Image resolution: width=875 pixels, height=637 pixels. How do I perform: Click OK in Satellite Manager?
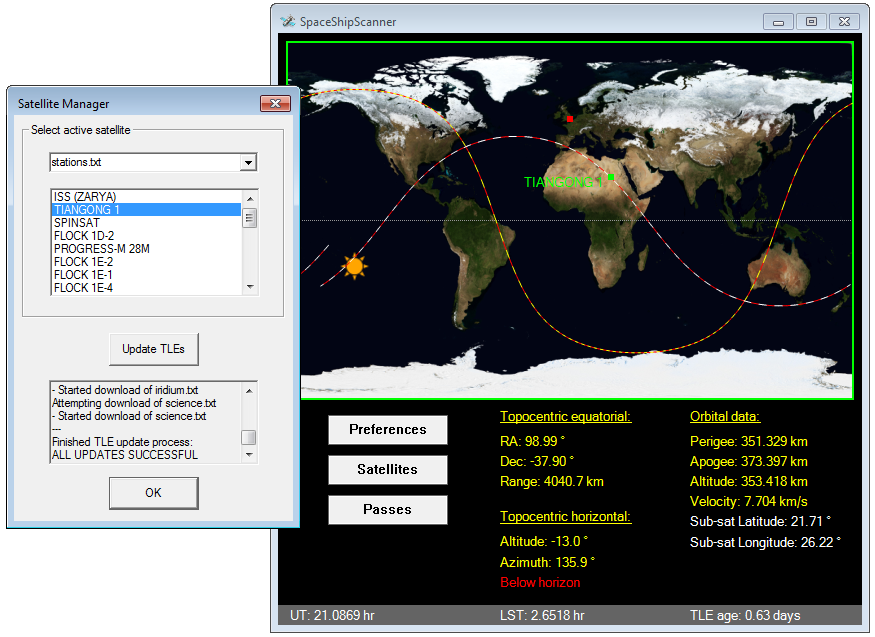[x=153, y=493]
